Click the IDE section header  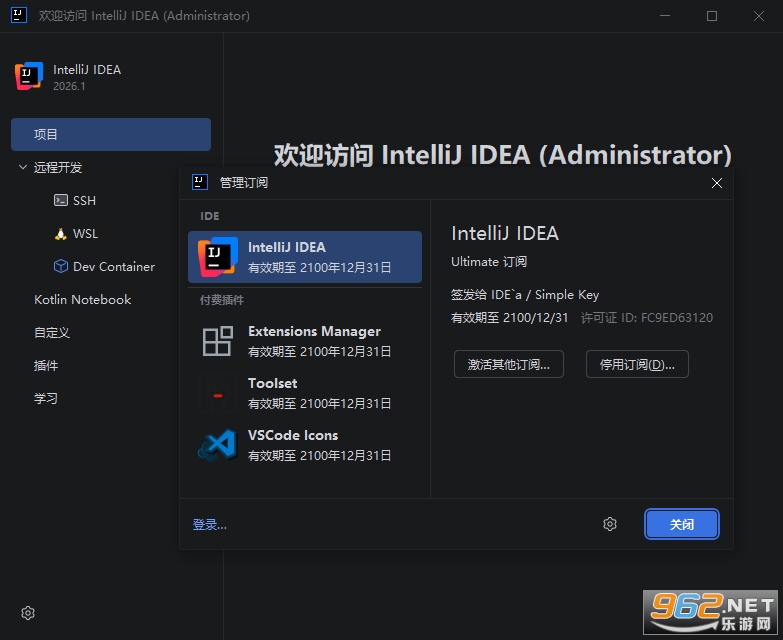pos(210,216)
